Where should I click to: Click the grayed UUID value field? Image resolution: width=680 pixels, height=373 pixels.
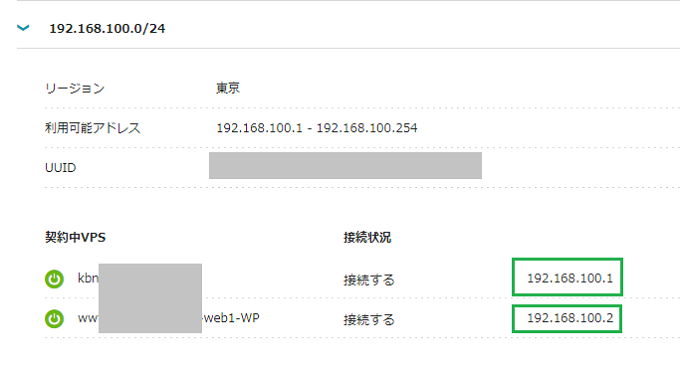pos(345,165)
